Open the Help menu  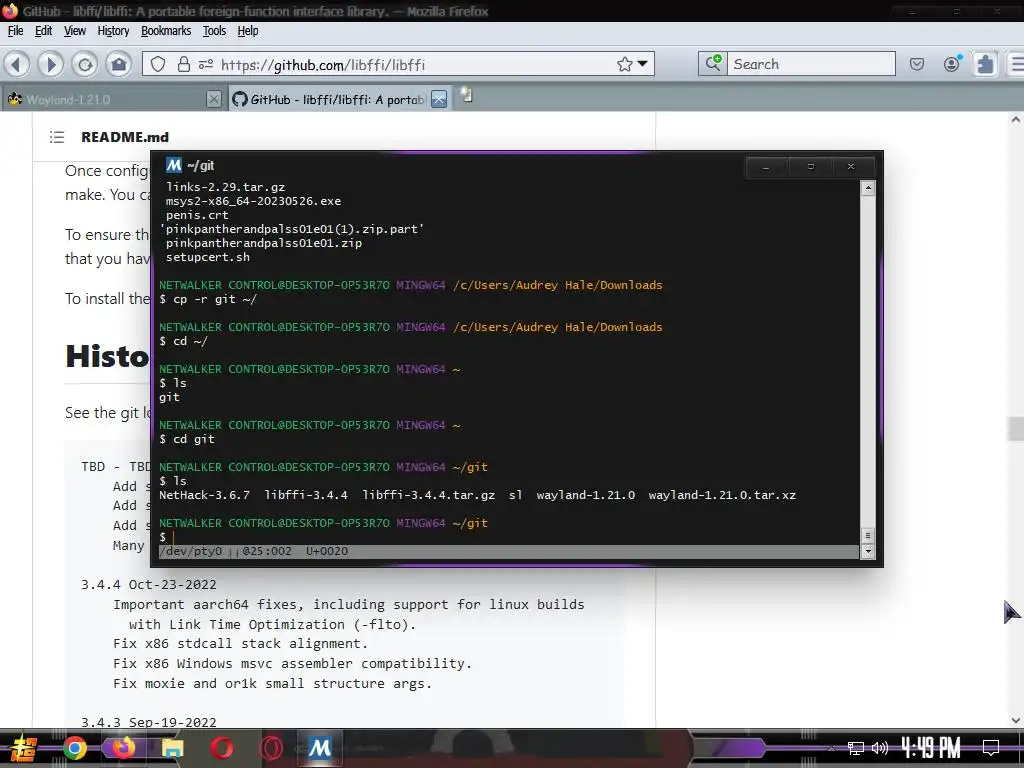(248, 31)
